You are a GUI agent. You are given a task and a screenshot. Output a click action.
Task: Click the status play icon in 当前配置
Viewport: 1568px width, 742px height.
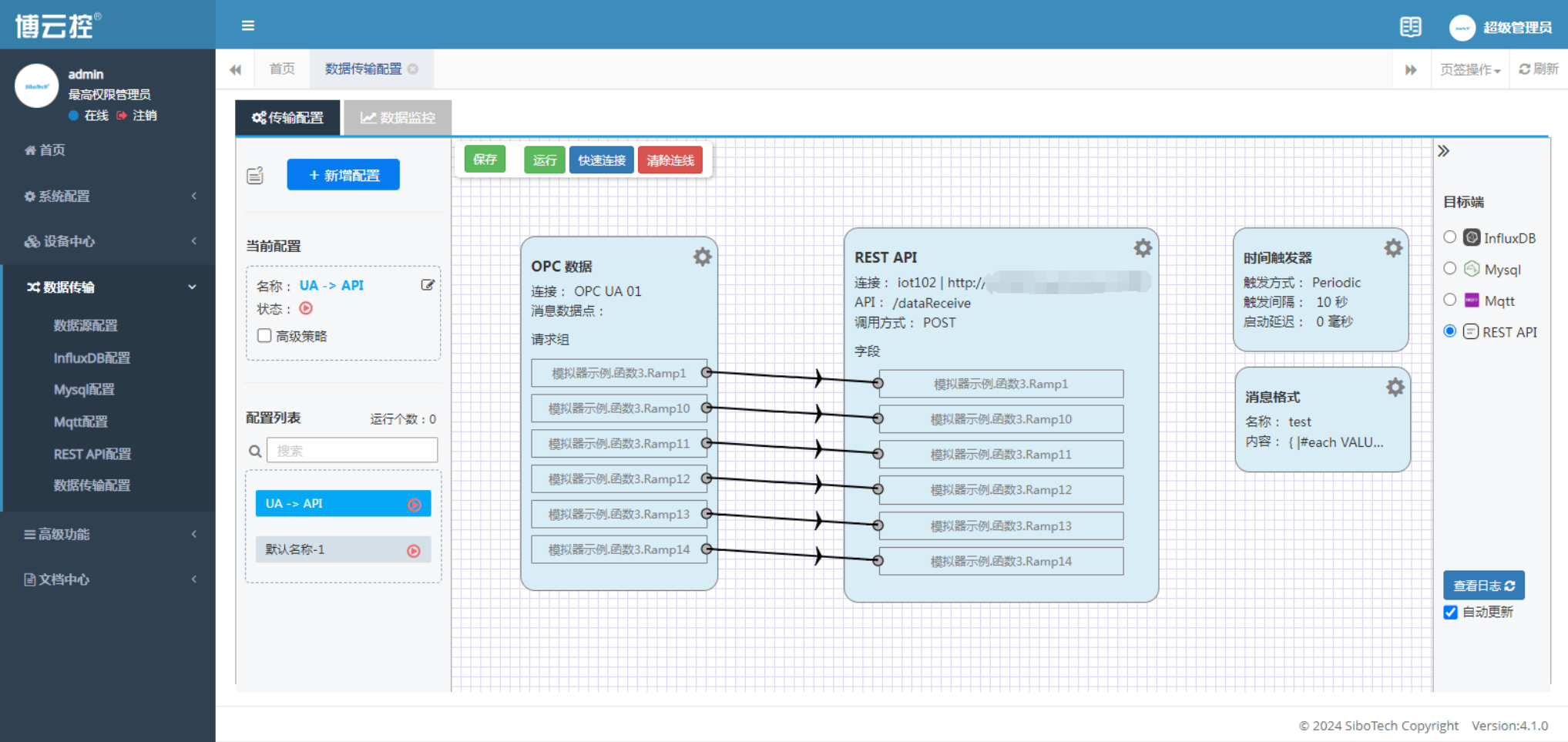[x=306, y=308]
